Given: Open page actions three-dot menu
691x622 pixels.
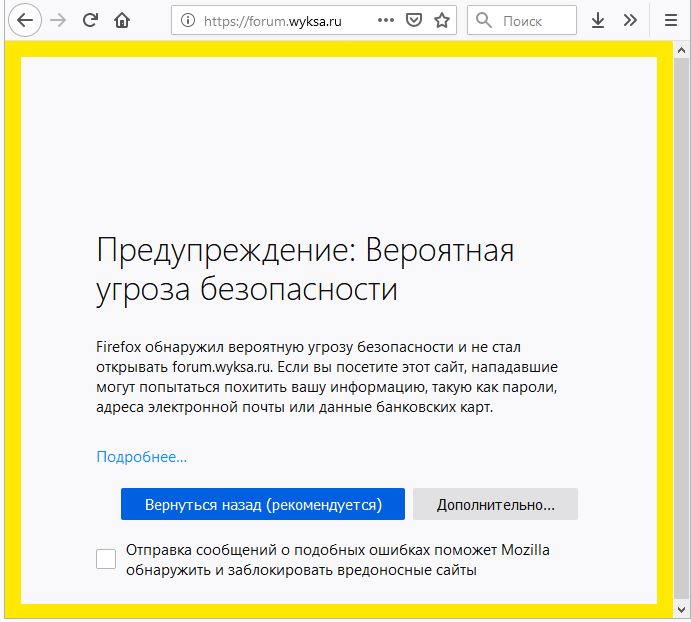Looking at the screenshot, I should coord(386,20).
